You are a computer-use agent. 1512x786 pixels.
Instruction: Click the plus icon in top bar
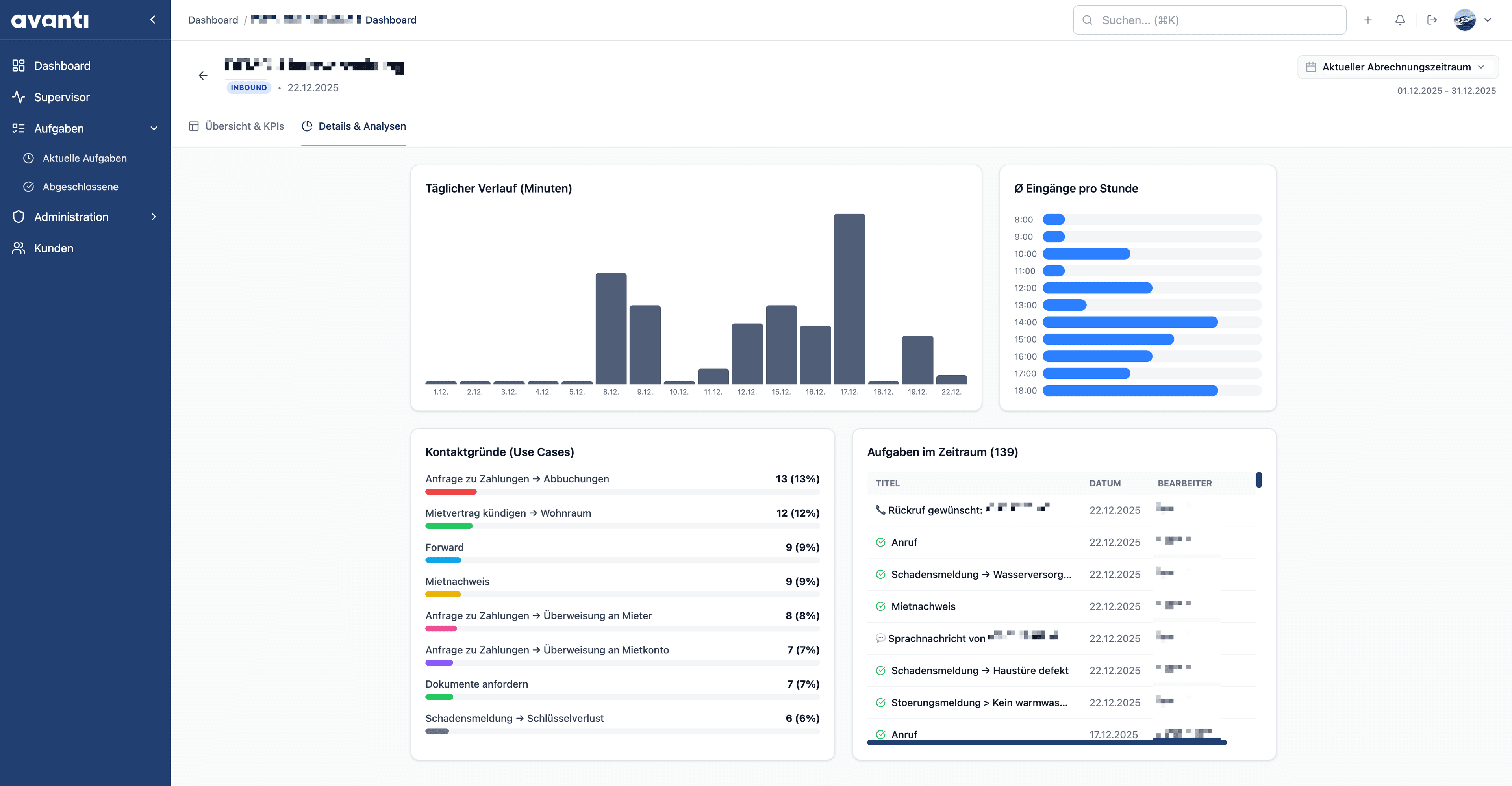click(x=1367, y=20)
